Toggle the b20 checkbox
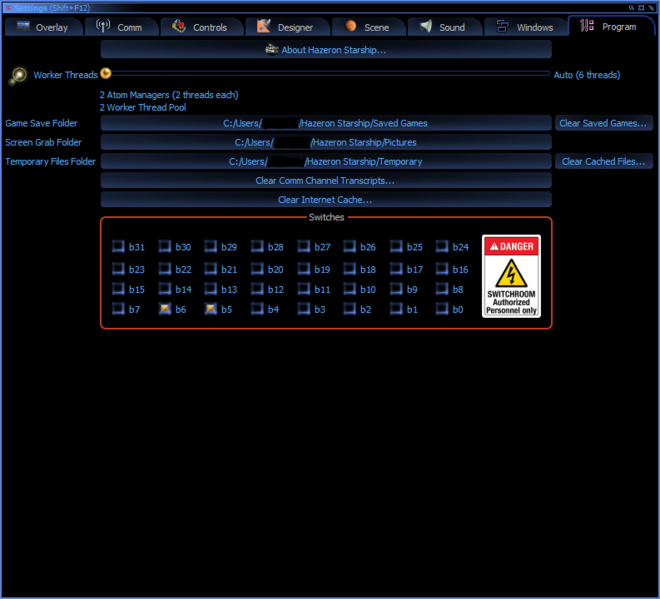 [x=257, y=269]
